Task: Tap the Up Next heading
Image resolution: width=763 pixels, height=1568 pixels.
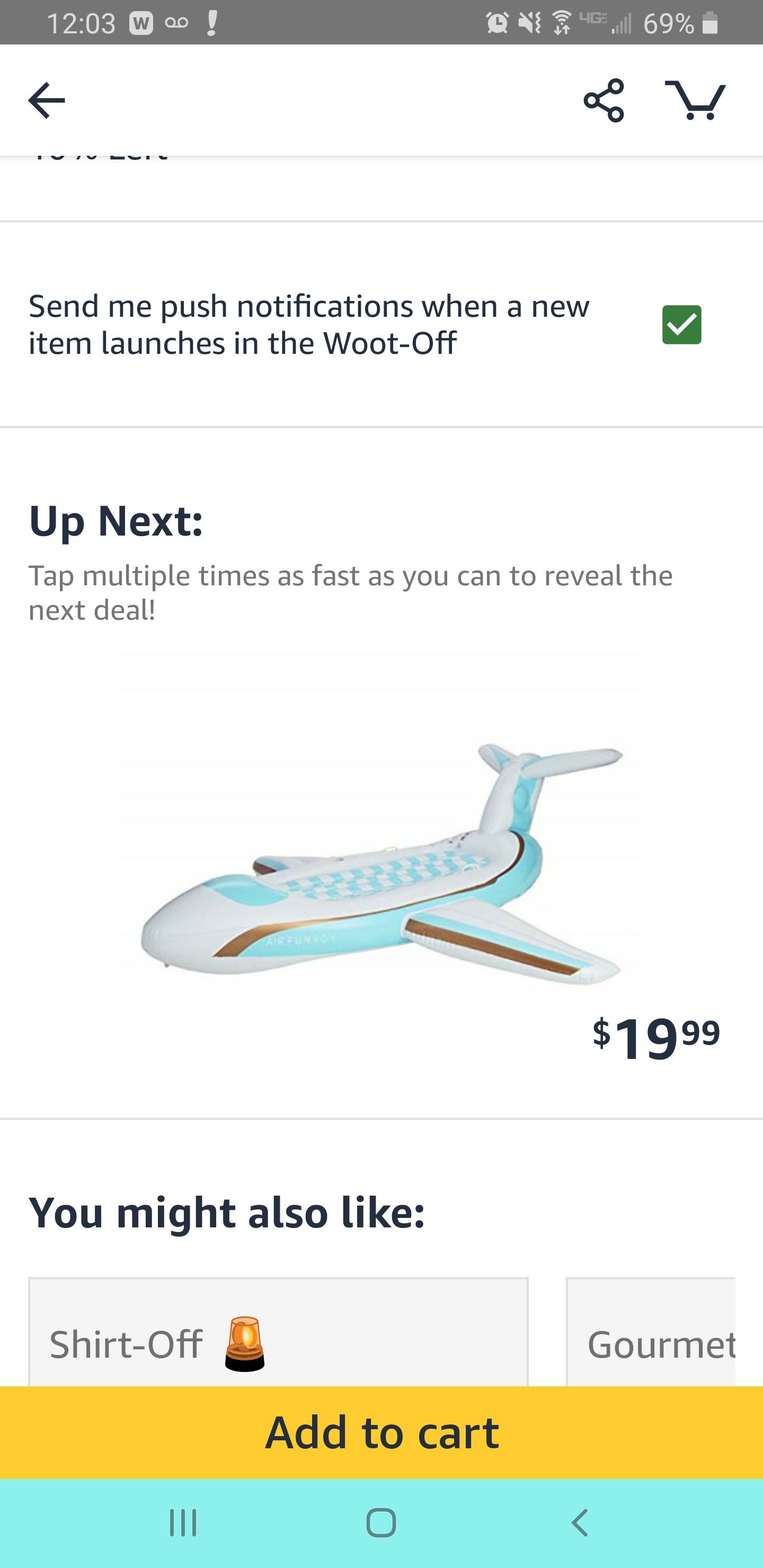Action: tap(116, 521)
